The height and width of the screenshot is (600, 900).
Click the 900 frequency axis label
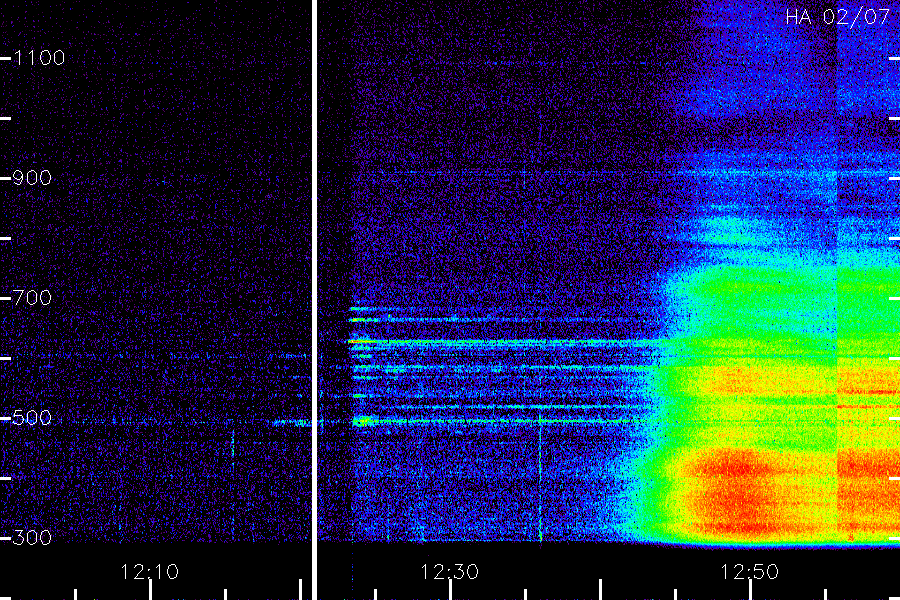(32, 178)
